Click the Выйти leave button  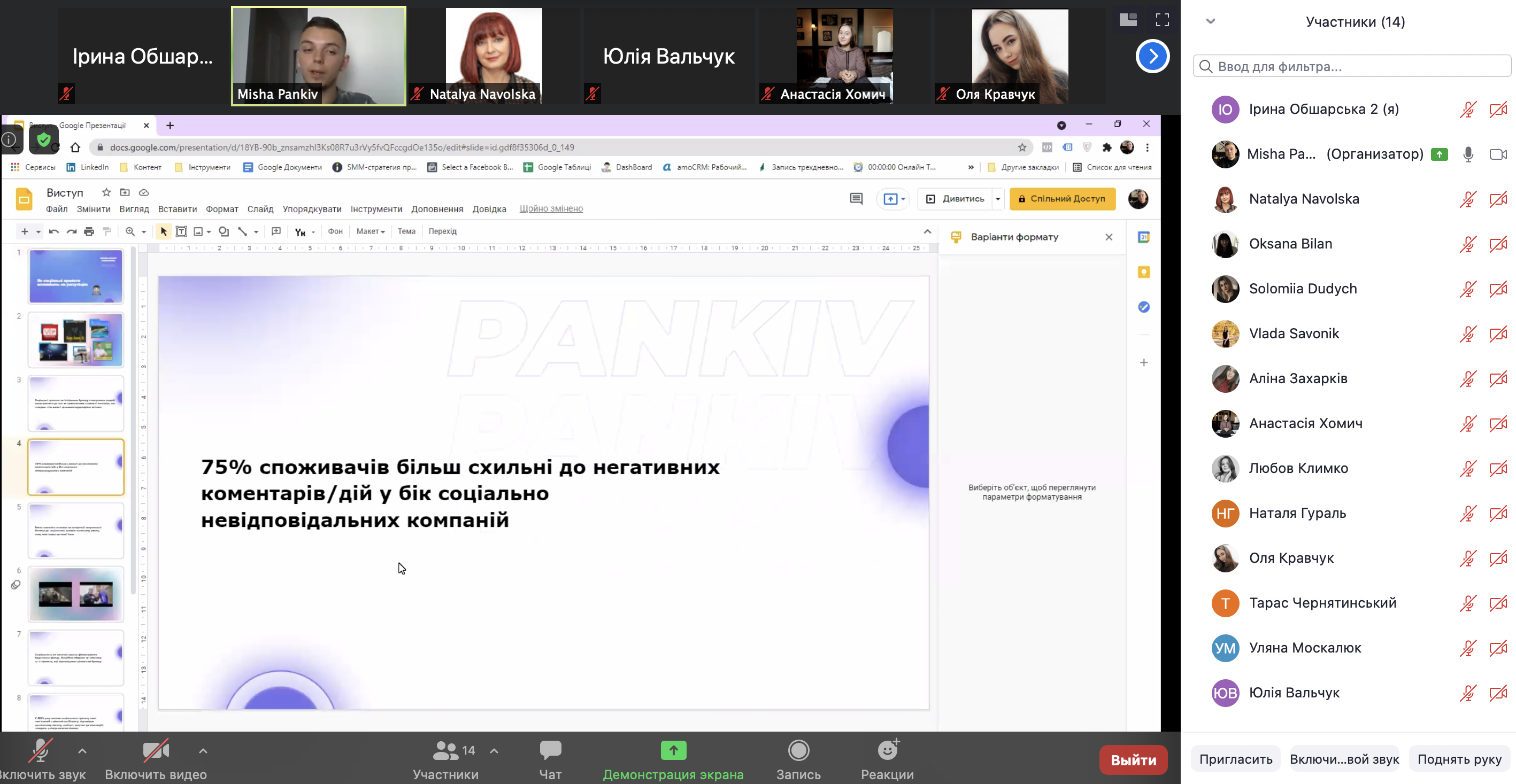[x=1133, y=760]
